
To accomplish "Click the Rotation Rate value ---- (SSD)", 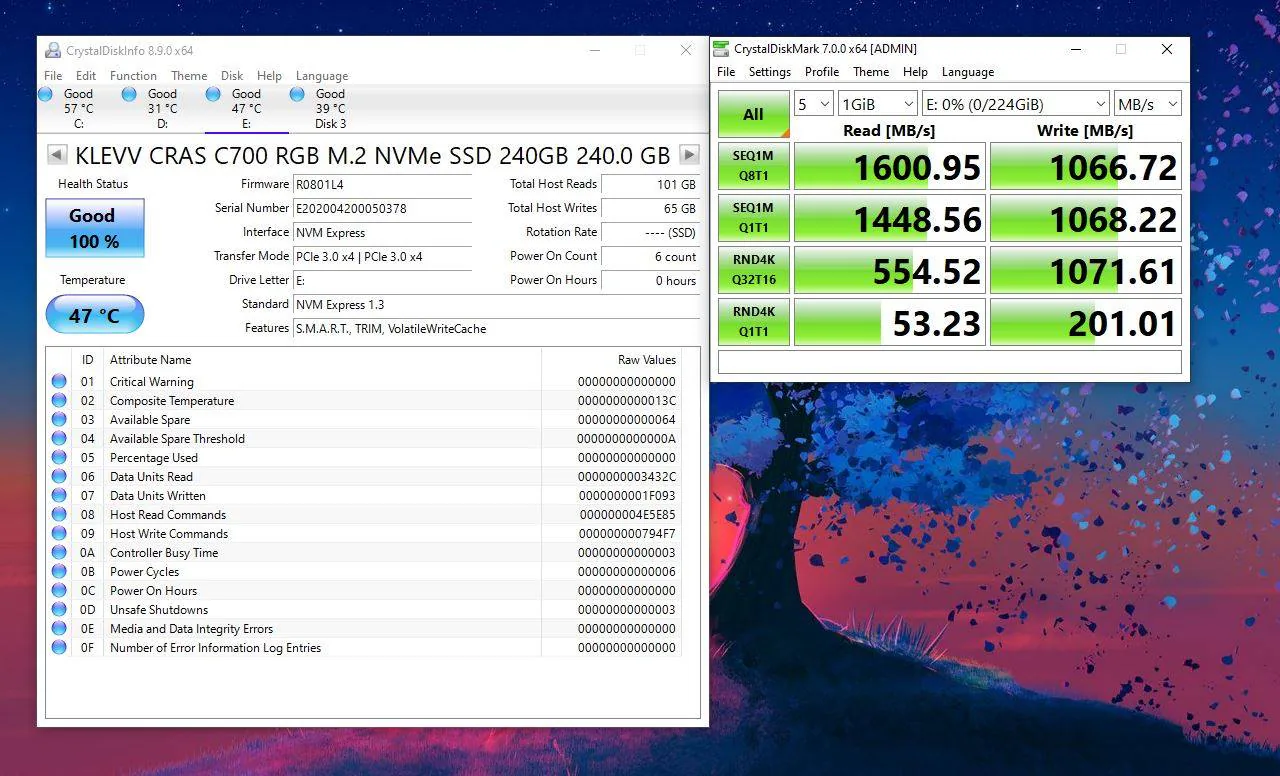I will click(651, 232).
